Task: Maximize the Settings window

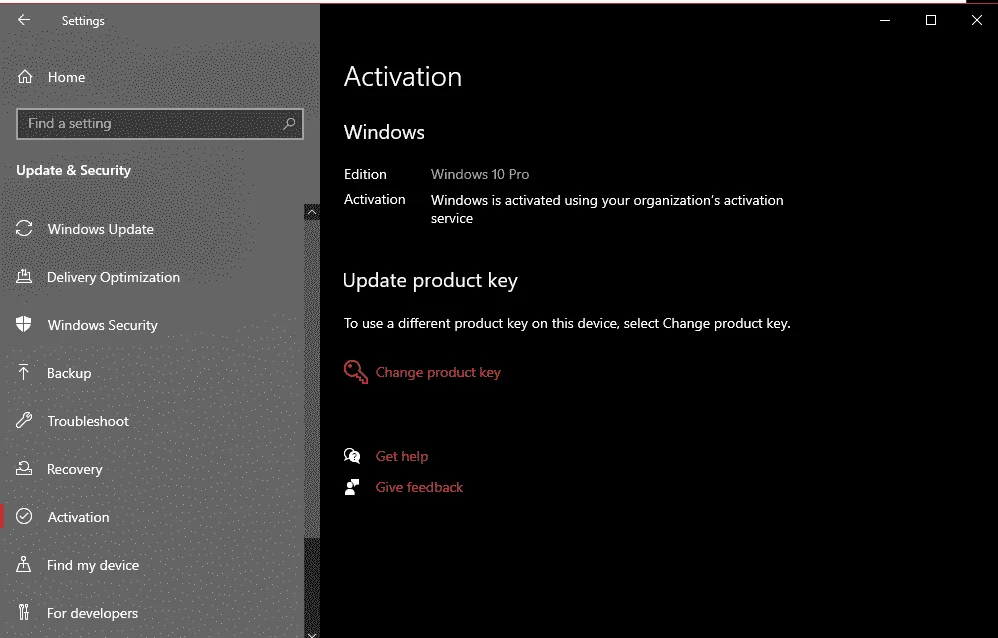Action: pyautogui.click(x=931, y=20)
